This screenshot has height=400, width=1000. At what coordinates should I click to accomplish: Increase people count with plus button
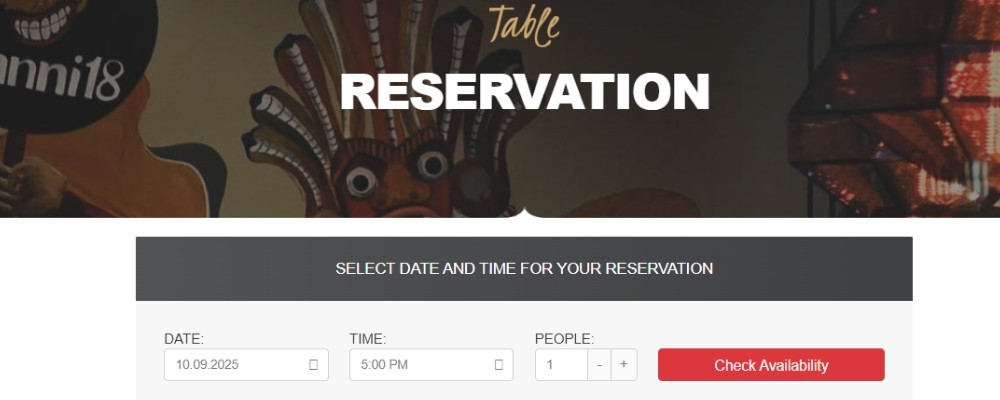click(623, 364)
